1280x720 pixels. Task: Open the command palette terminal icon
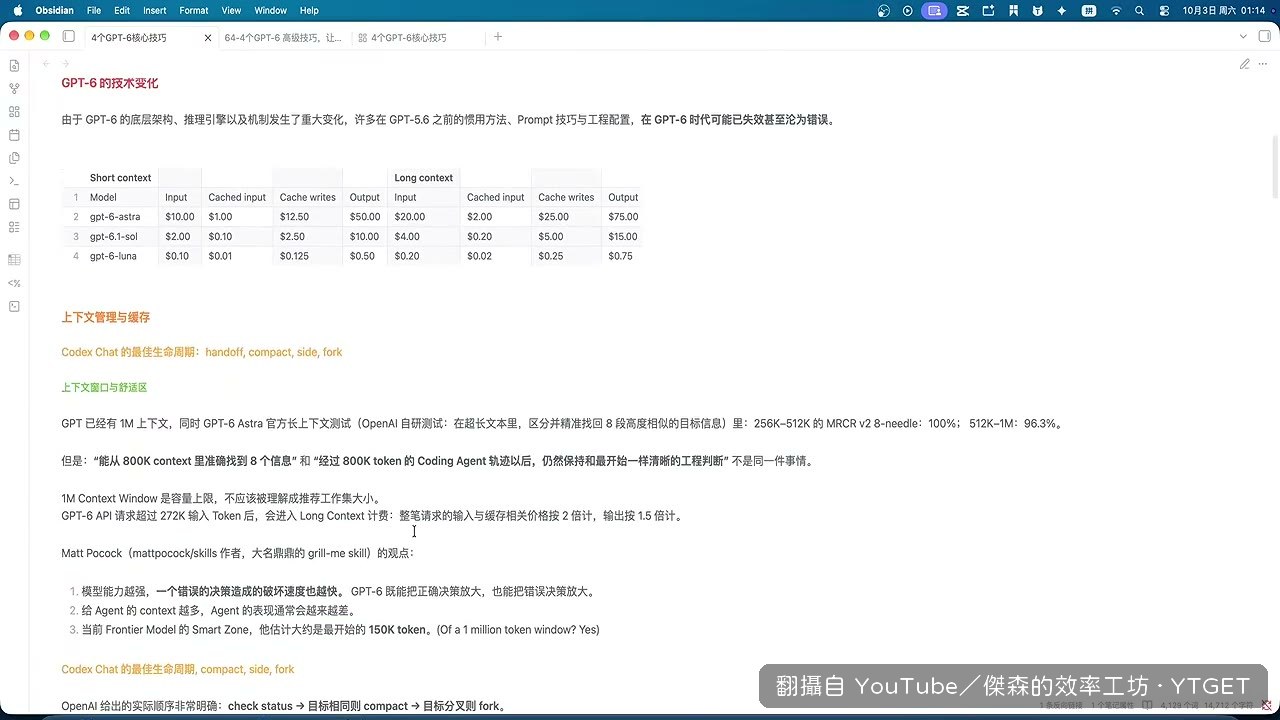14,180
